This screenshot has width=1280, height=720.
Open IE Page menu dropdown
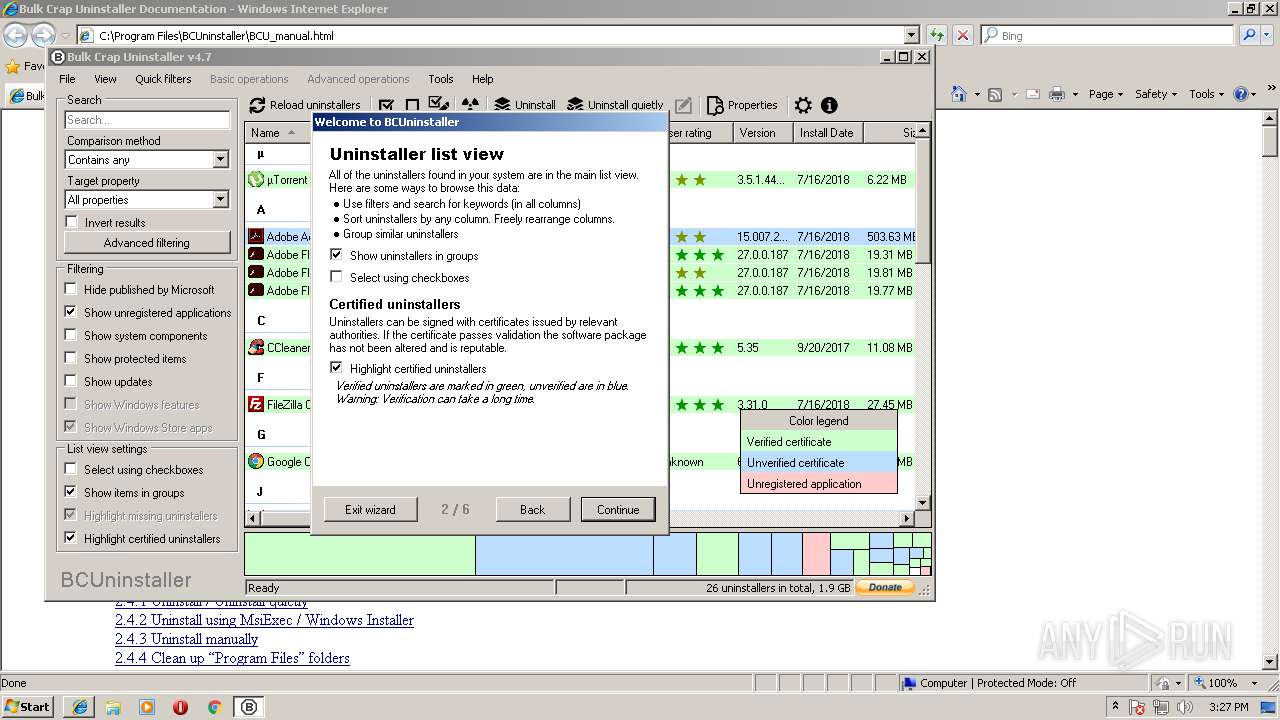1106,94
